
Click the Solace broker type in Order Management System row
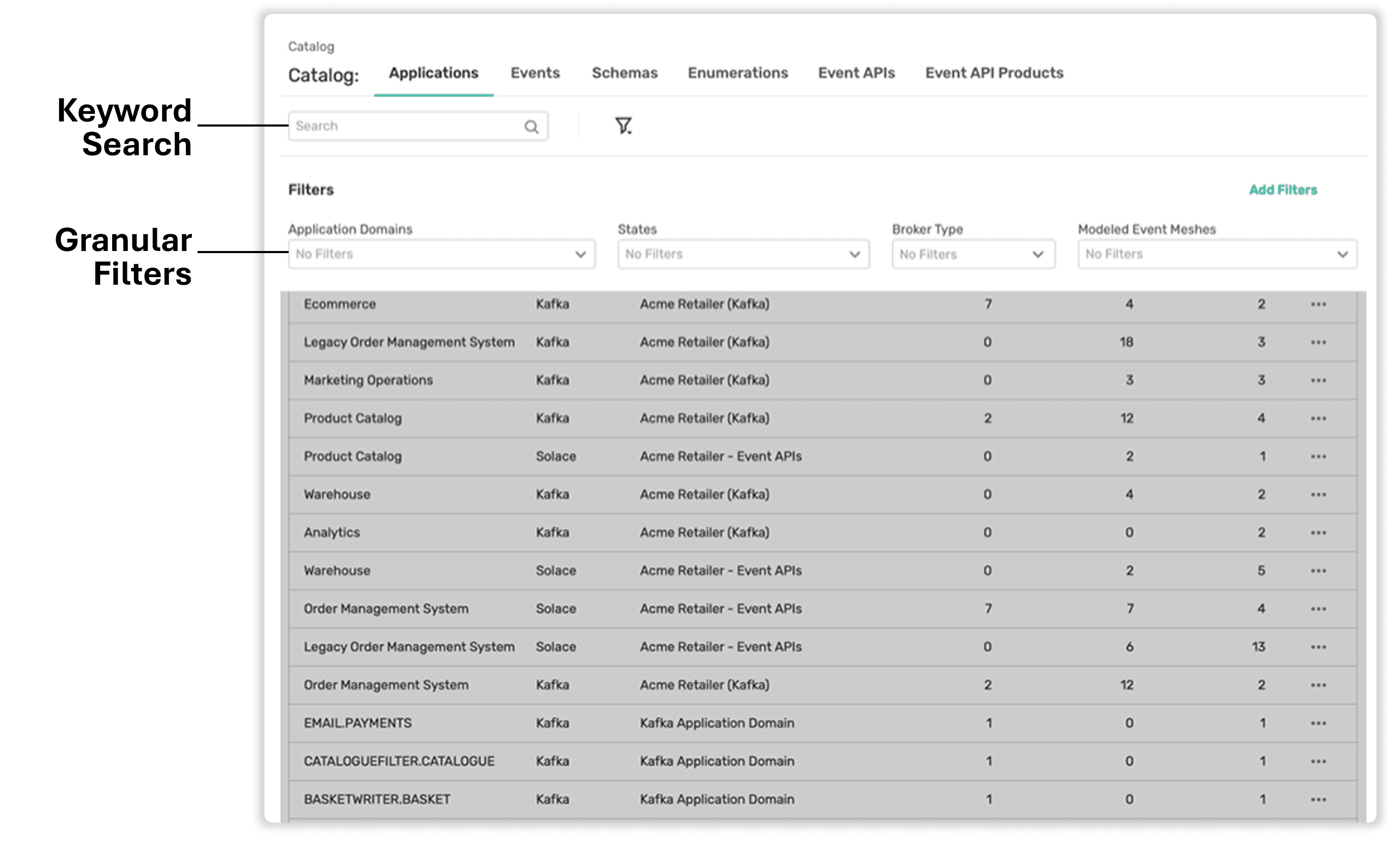pyautogui.click(x=555, y=609)
